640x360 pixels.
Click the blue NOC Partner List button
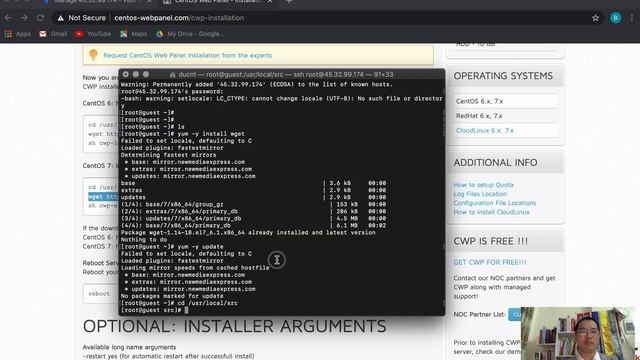tap(515, 314)
